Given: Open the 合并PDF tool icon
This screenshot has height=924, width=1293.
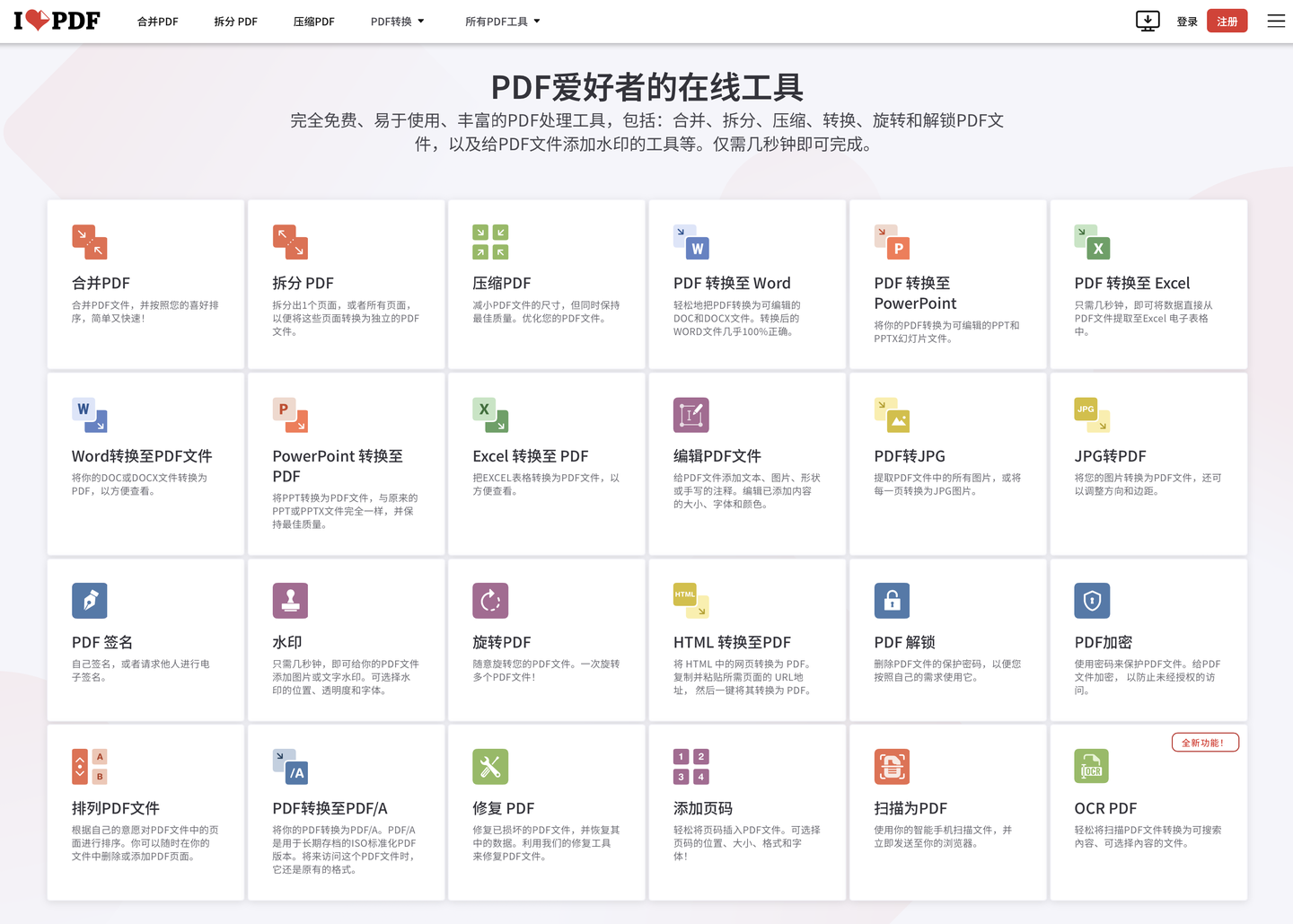Looking at the screenshot, I should click(x=90, y=242).
